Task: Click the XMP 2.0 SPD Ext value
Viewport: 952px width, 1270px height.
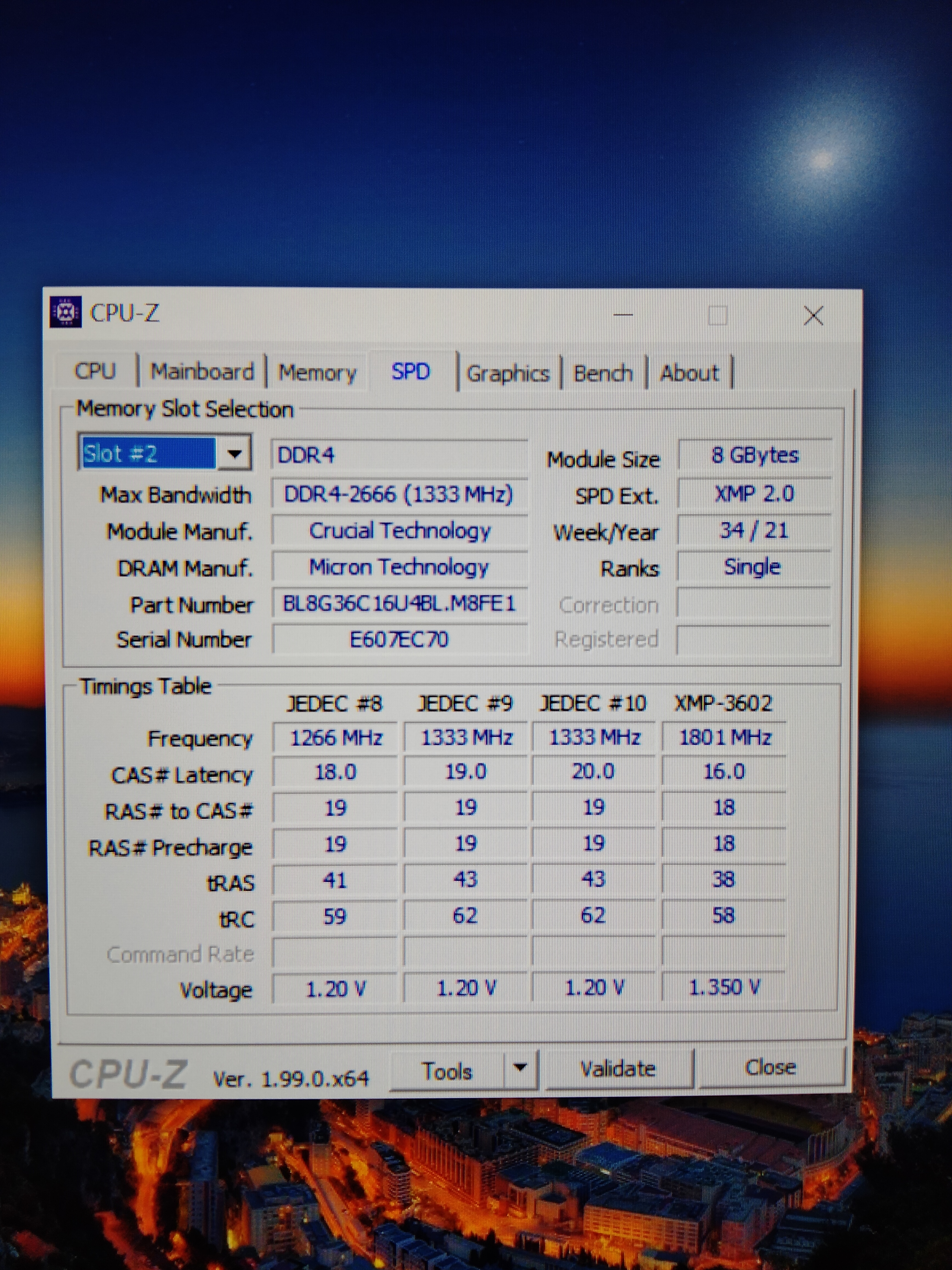Action: pos(754,493)
